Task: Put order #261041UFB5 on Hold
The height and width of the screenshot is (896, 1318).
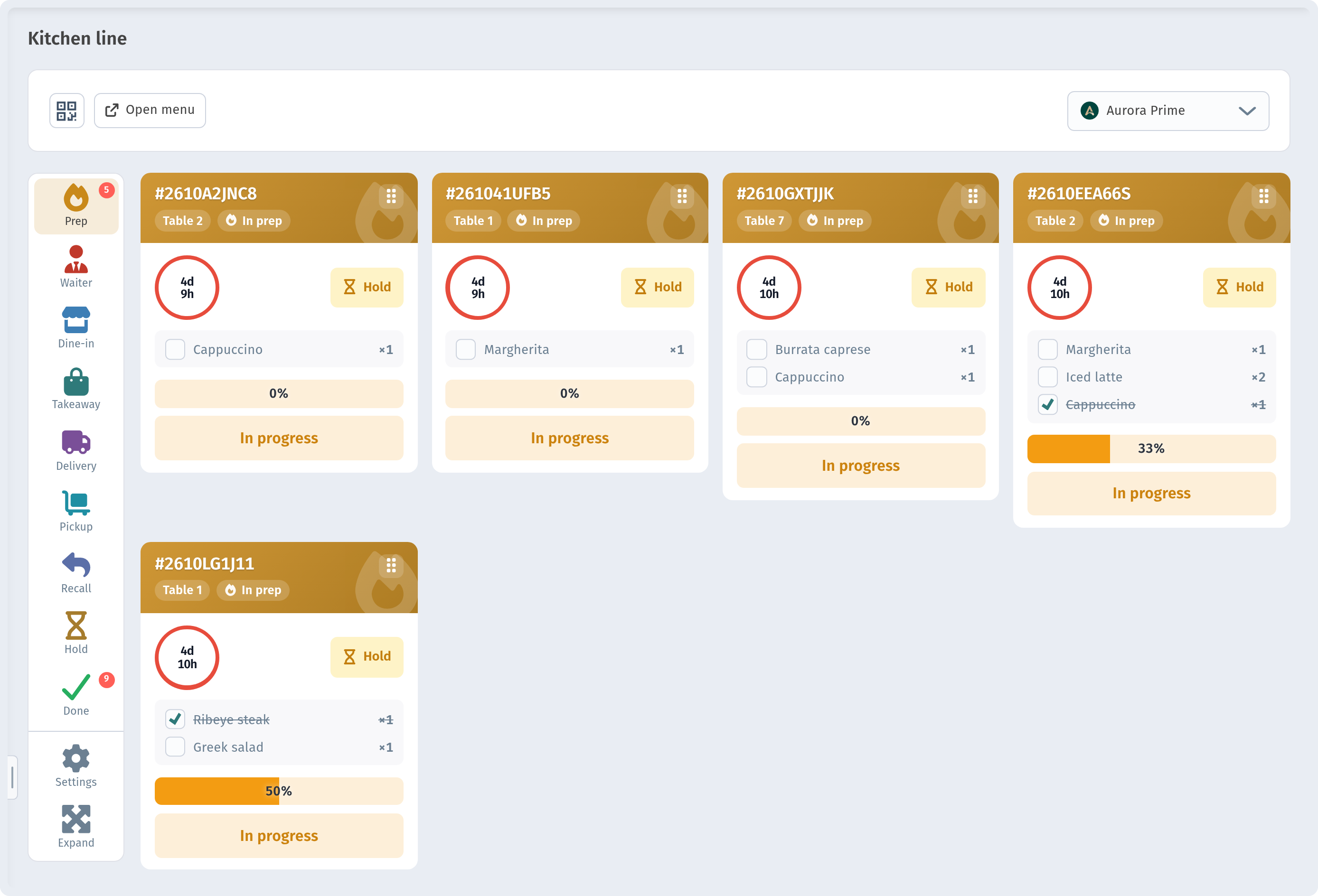Action: (x=657, y=287)
